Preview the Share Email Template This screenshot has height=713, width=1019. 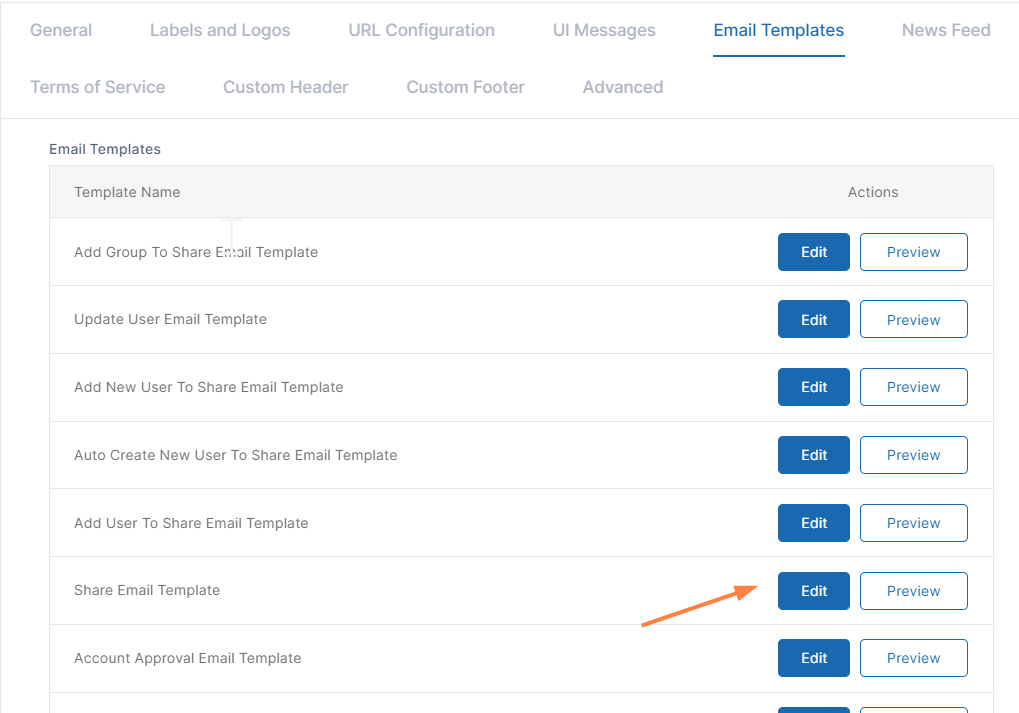coord(914,591)
